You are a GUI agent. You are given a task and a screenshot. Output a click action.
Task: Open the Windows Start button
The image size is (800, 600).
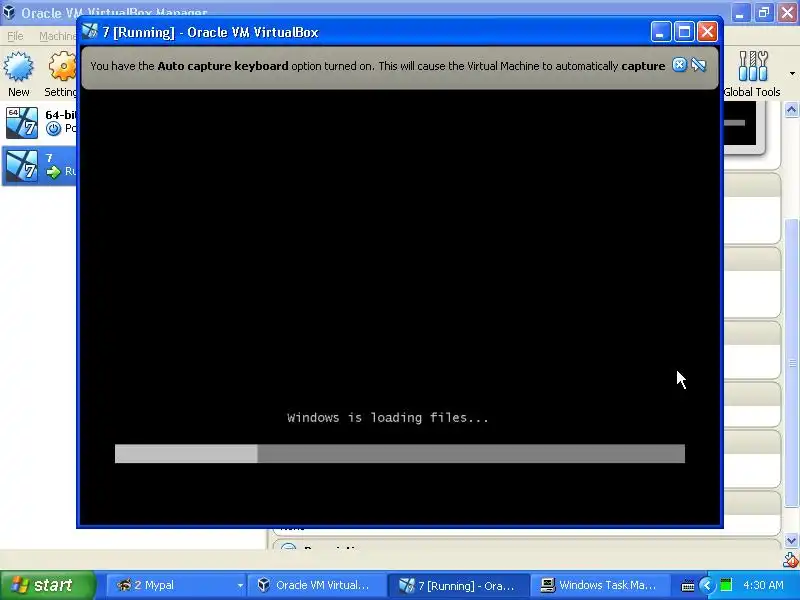click(x=47, y=585)
